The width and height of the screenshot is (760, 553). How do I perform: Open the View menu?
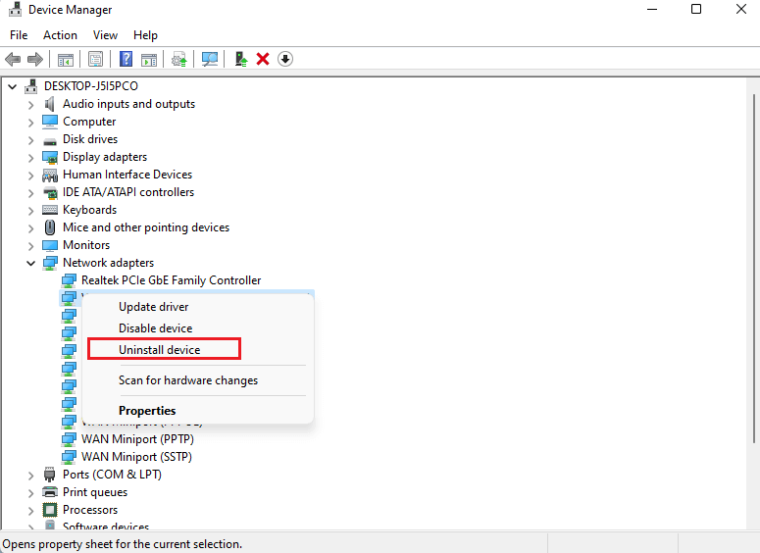[x=105, y=35]
